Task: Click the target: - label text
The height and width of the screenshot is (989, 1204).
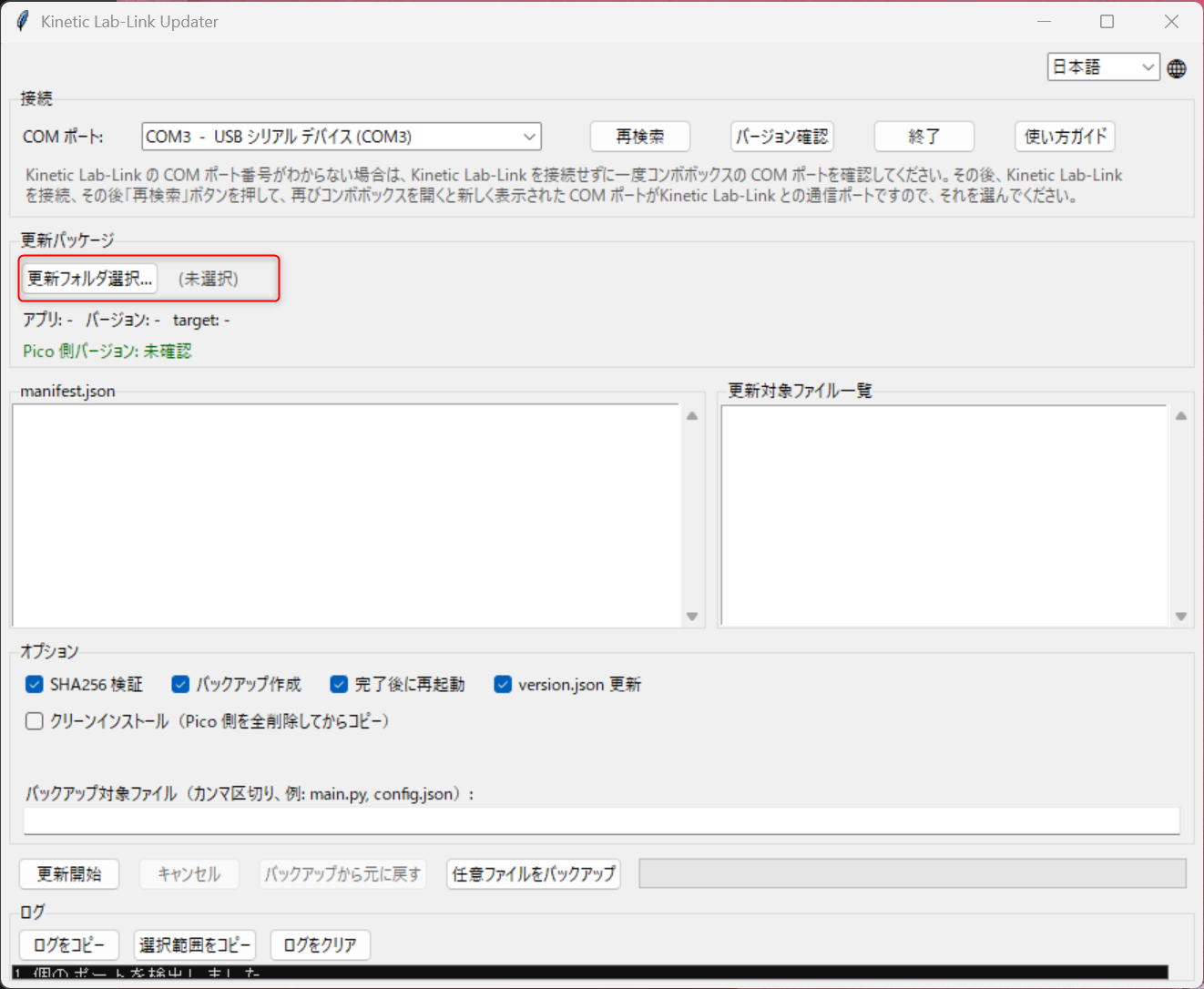Action: pos(201,320)
